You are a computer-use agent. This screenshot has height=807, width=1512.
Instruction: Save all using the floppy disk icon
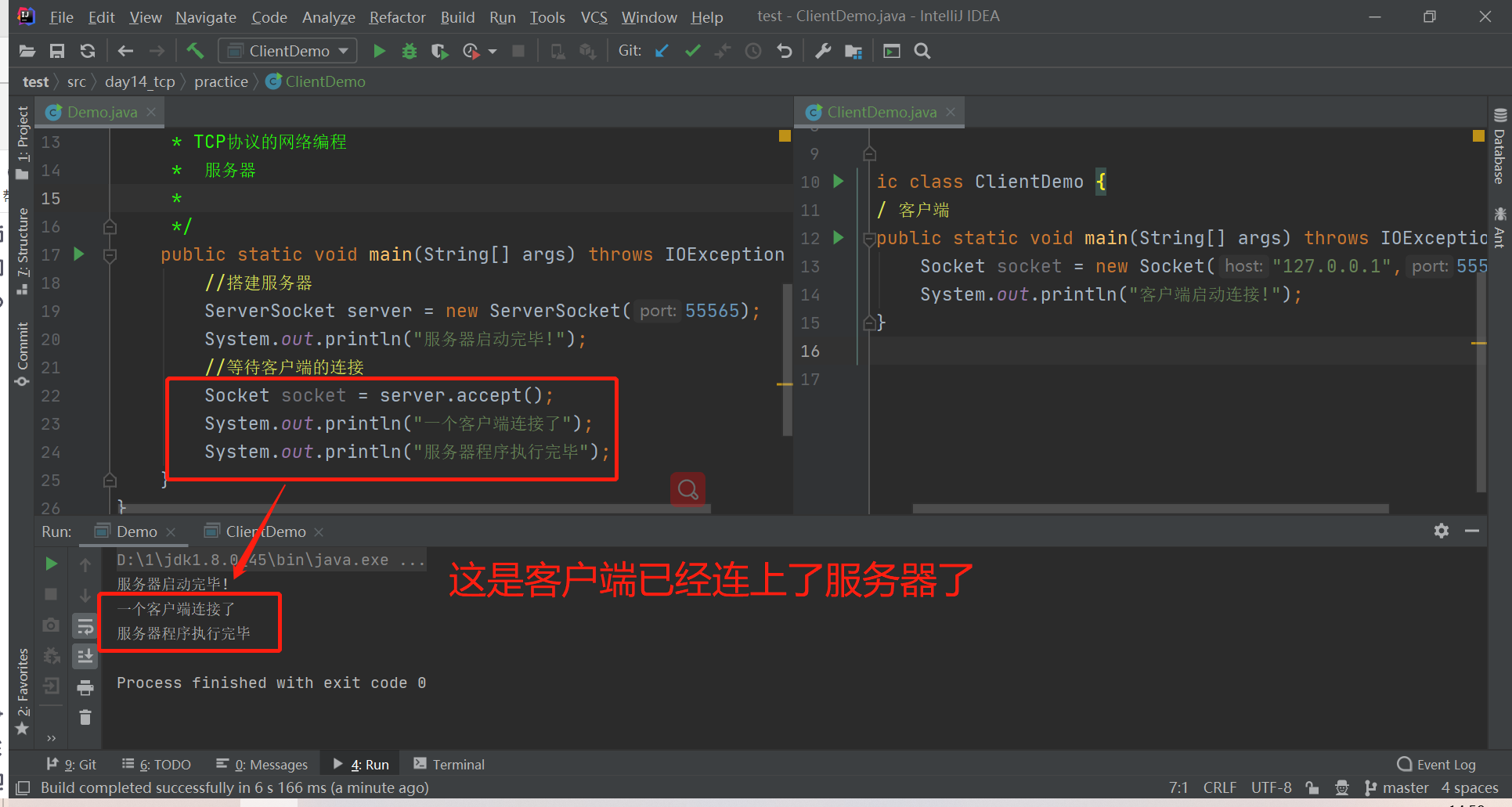(57, 51)
